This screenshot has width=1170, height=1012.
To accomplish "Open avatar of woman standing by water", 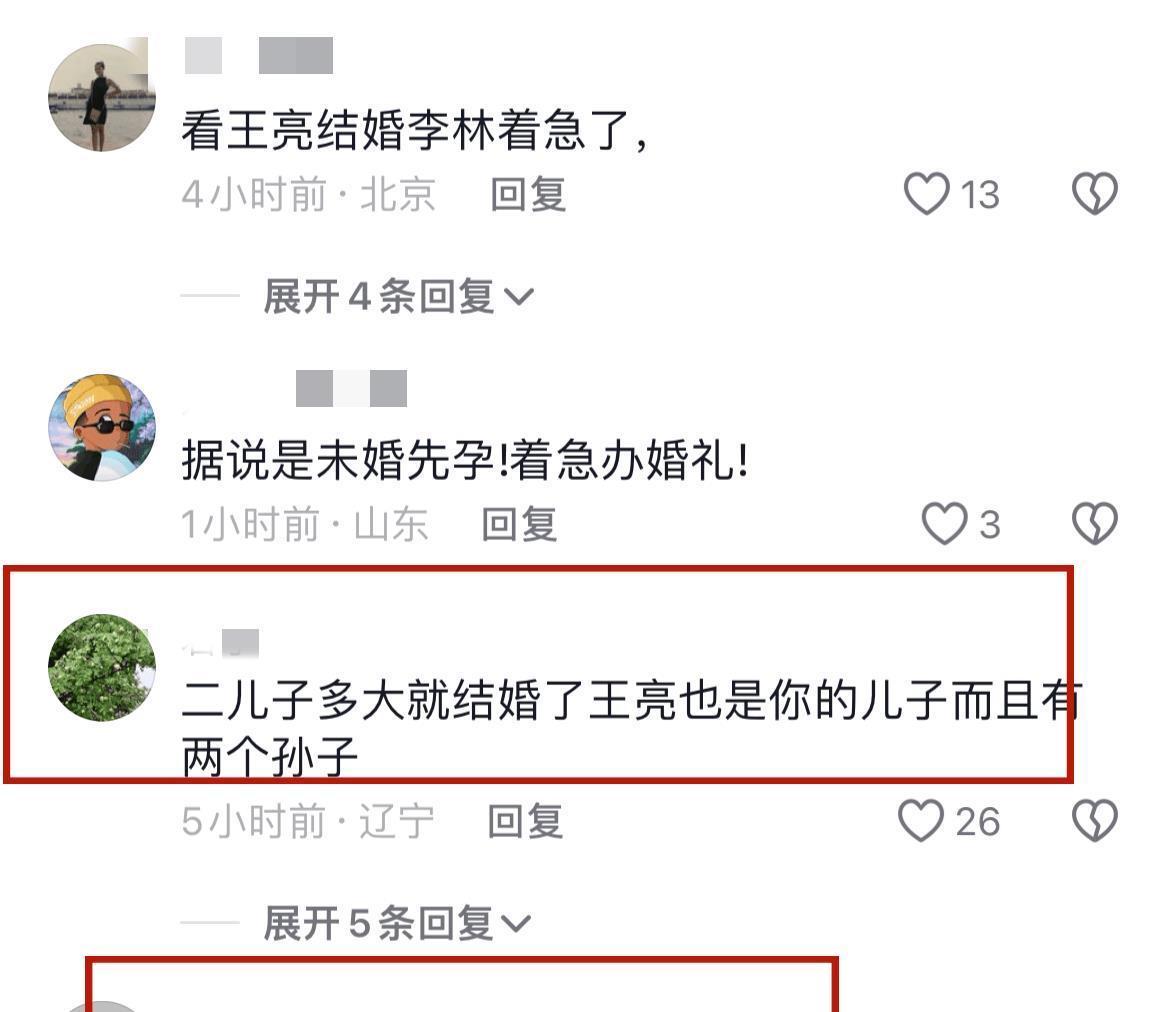I will coord(101,97).
